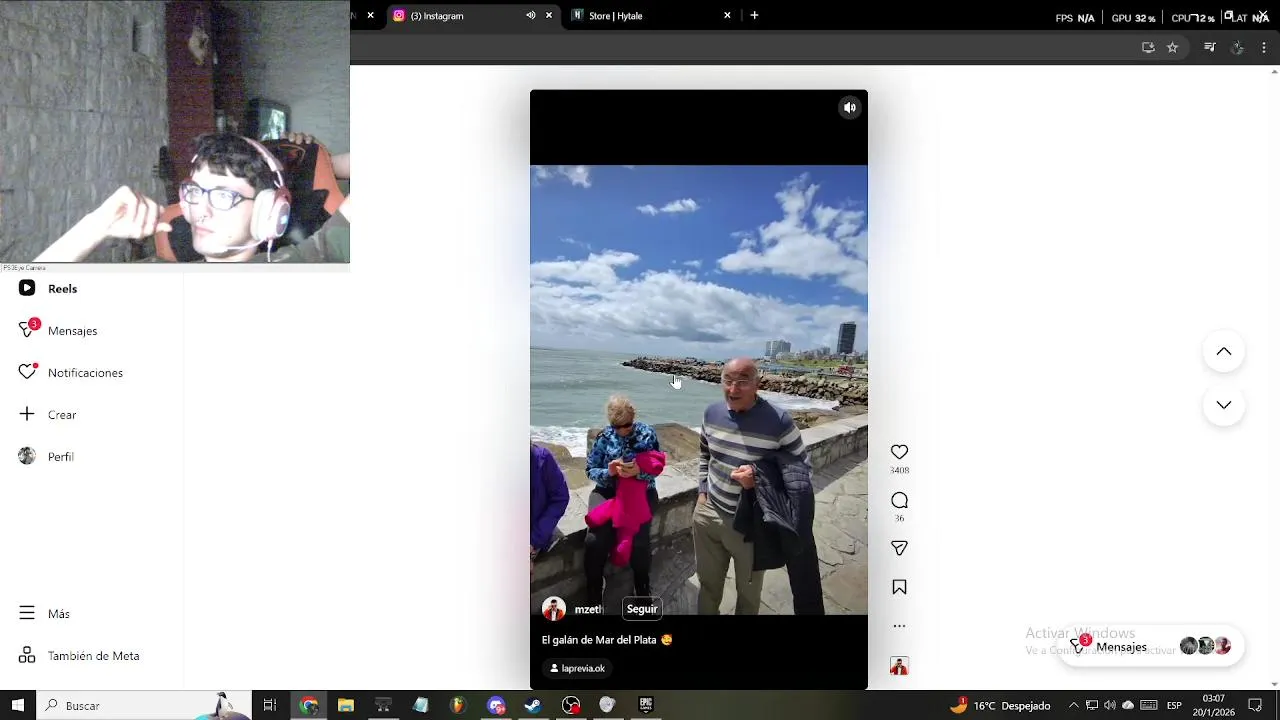
Task: Open OBS Studio from the taskbar
Action: (571, 705)
